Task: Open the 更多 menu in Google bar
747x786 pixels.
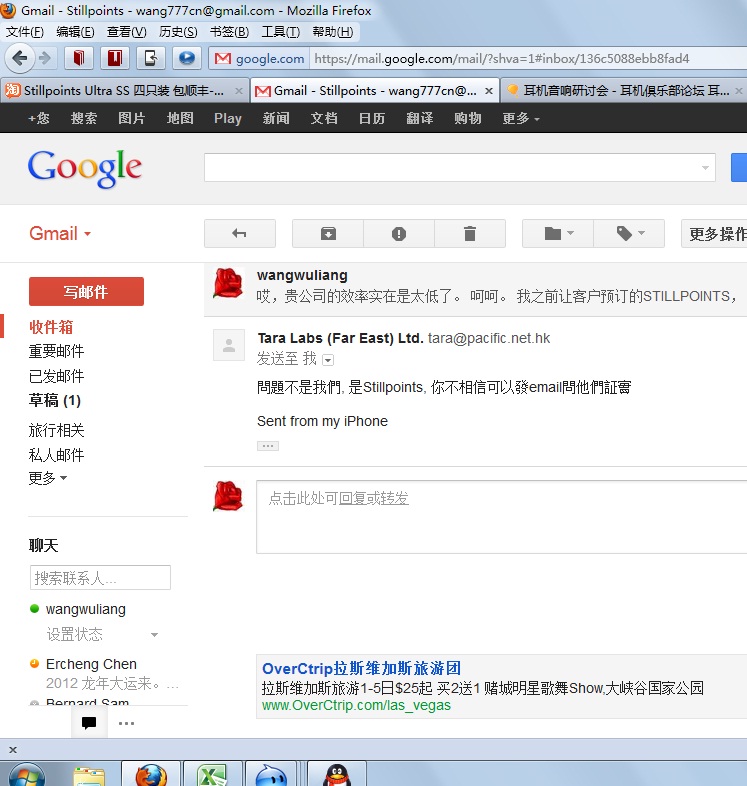Action: pos(520,118)
